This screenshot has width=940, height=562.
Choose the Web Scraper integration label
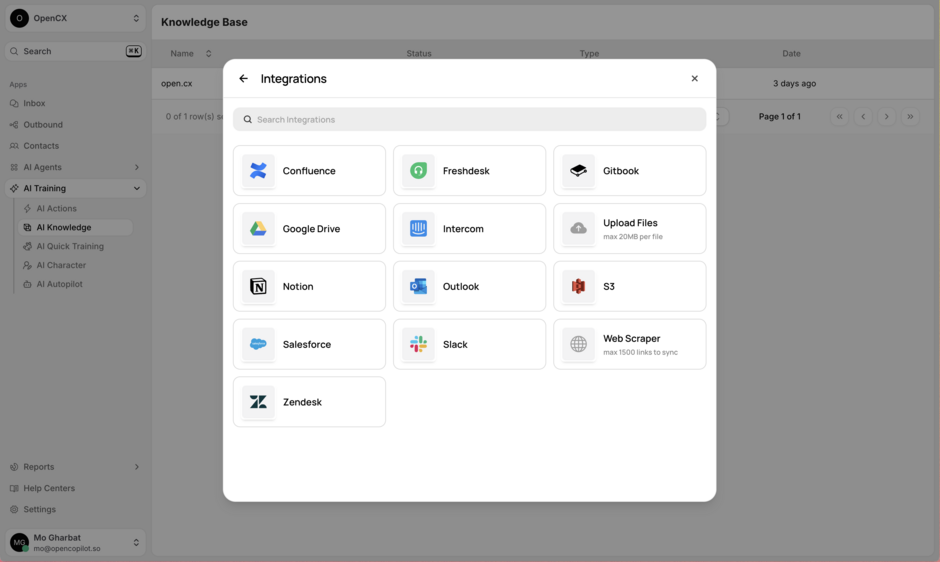pyautogui.click(x=631, y=338)
